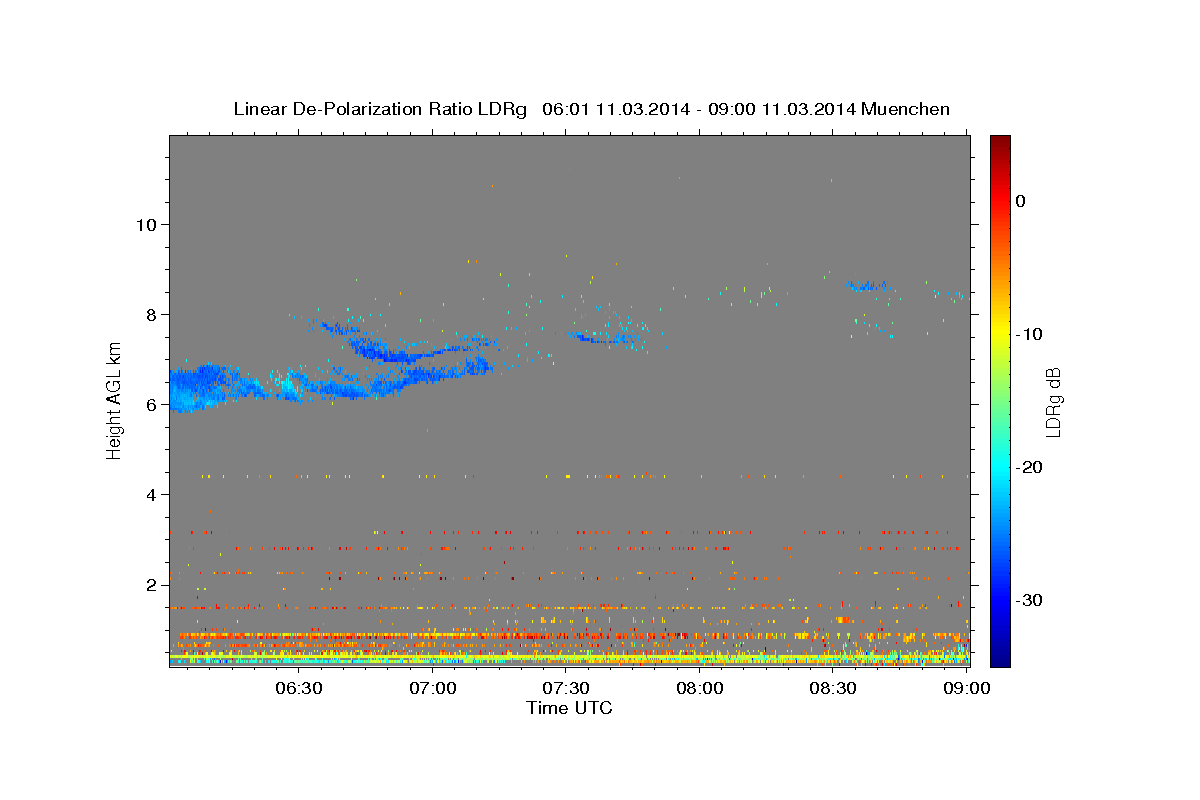Click the height tick label "2"

click(150, 584)
